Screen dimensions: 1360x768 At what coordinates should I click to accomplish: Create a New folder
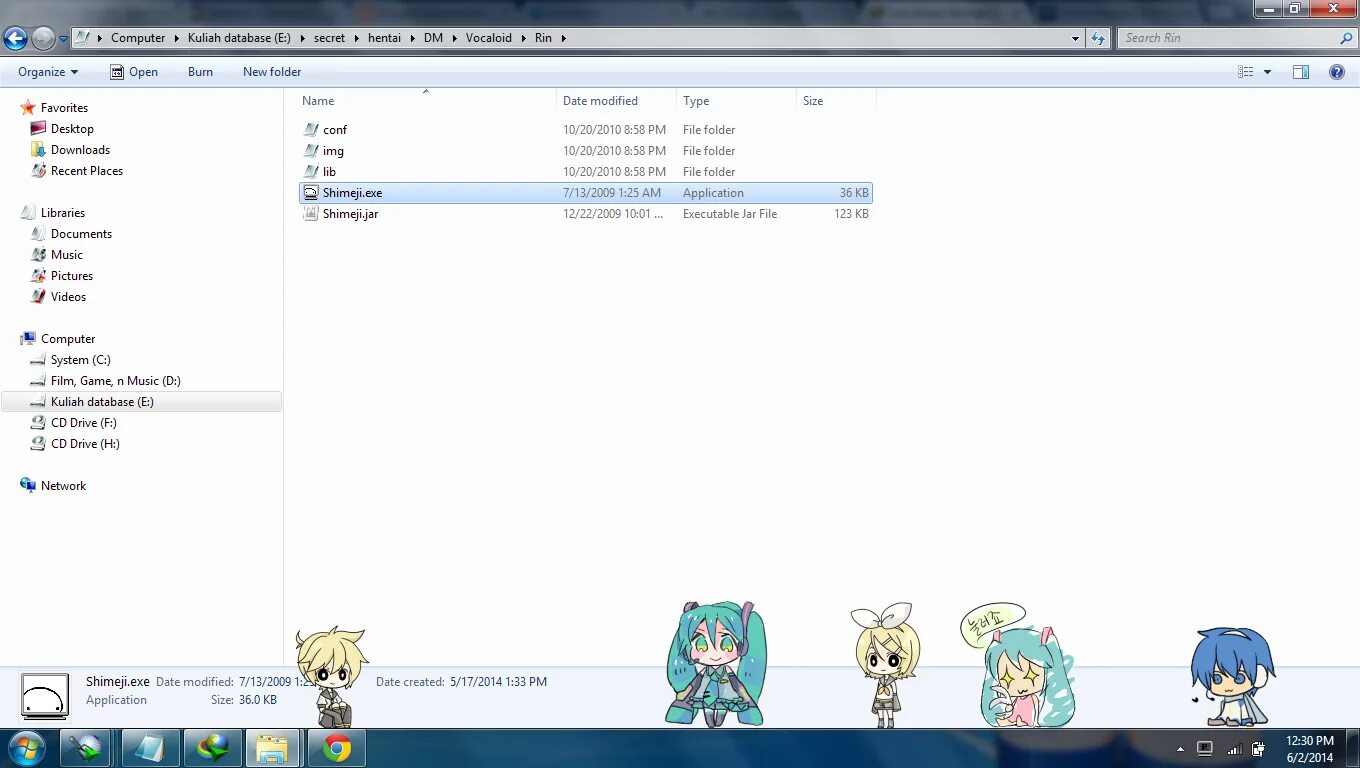tap(272, 72)
